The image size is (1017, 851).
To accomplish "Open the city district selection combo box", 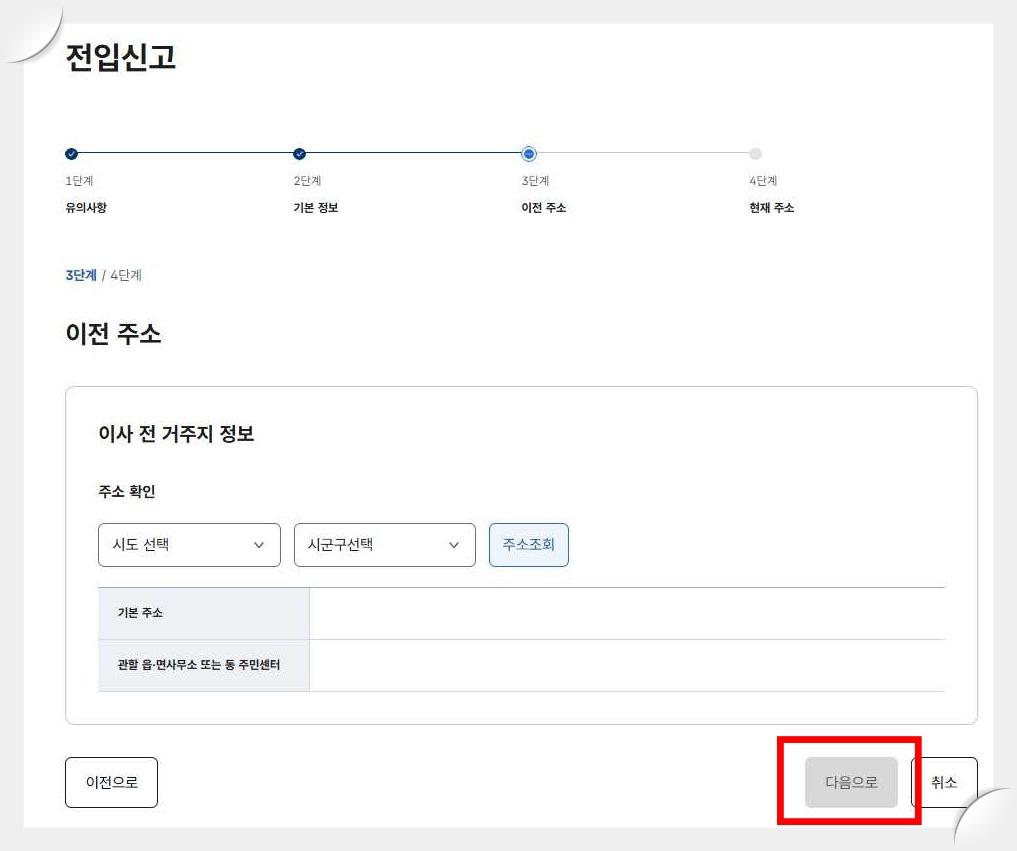I will point(384,545).
